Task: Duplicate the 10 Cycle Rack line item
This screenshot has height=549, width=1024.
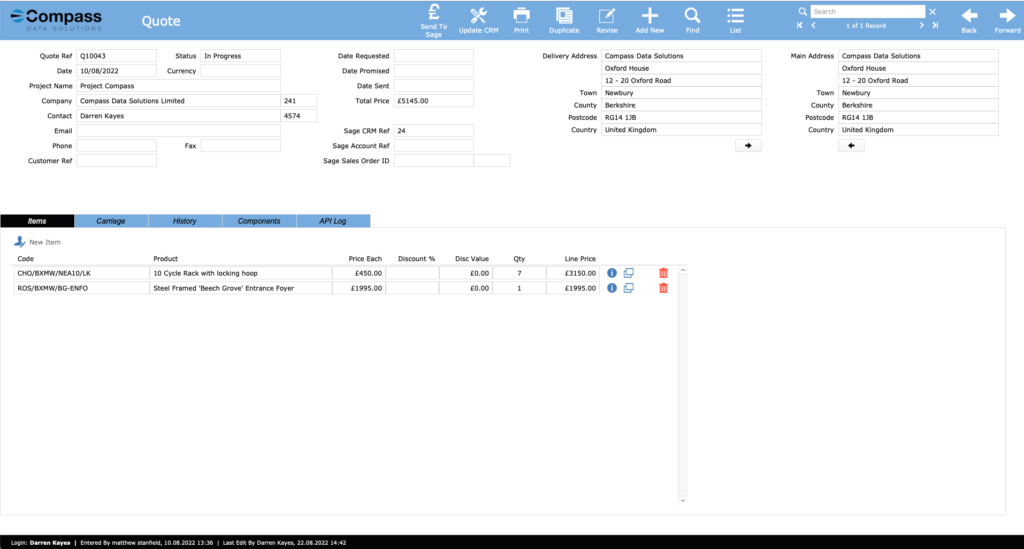Action: click(x=629, y=272)
